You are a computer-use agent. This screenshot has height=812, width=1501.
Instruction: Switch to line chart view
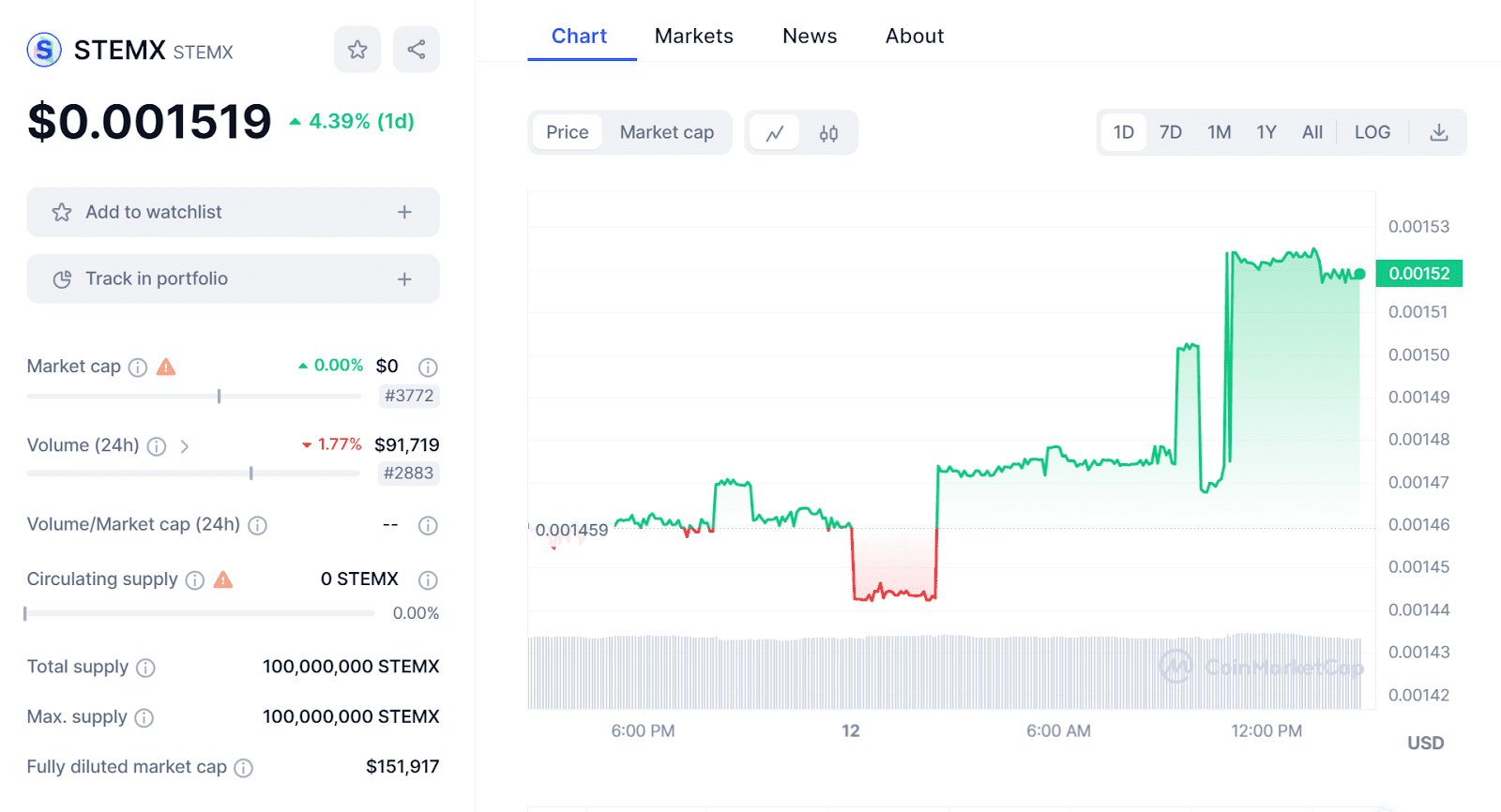point(775,133)
